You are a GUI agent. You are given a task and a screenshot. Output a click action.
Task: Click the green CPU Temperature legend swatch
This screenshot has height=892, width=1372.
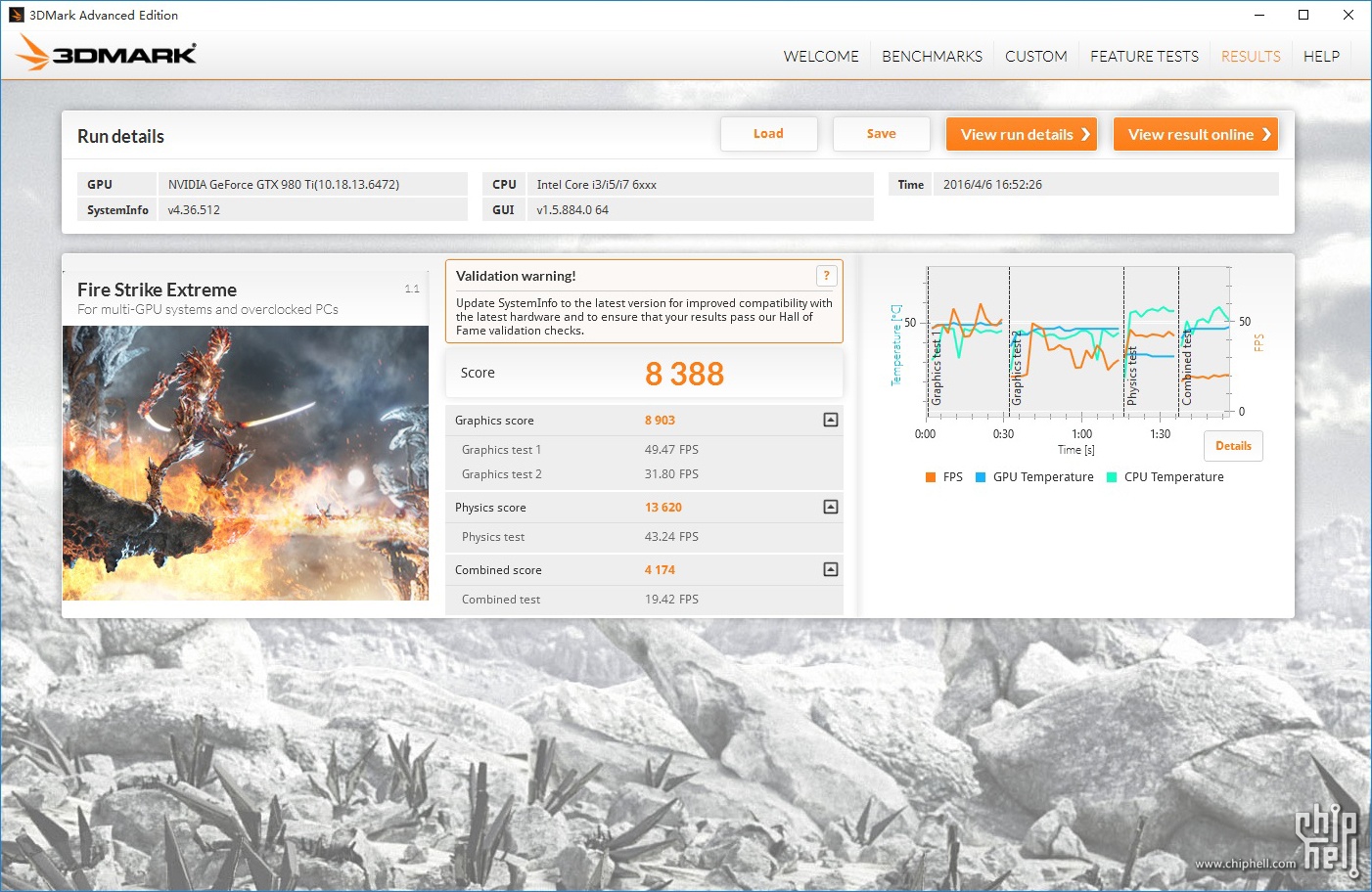click(1112, 477)
